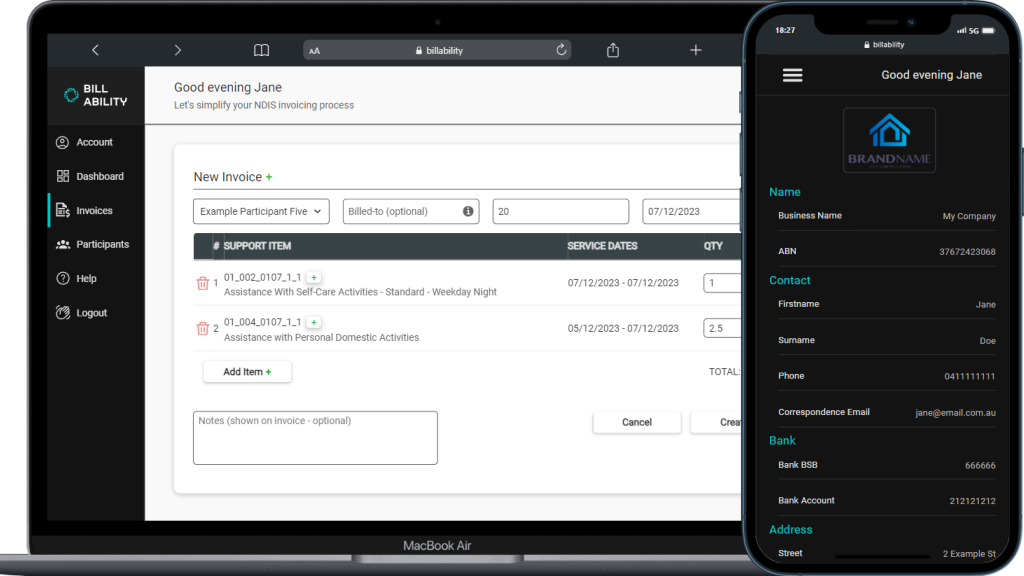Delete the first support item with the trash icon
Screen dimensions: 1024x576
coord(203,283)
